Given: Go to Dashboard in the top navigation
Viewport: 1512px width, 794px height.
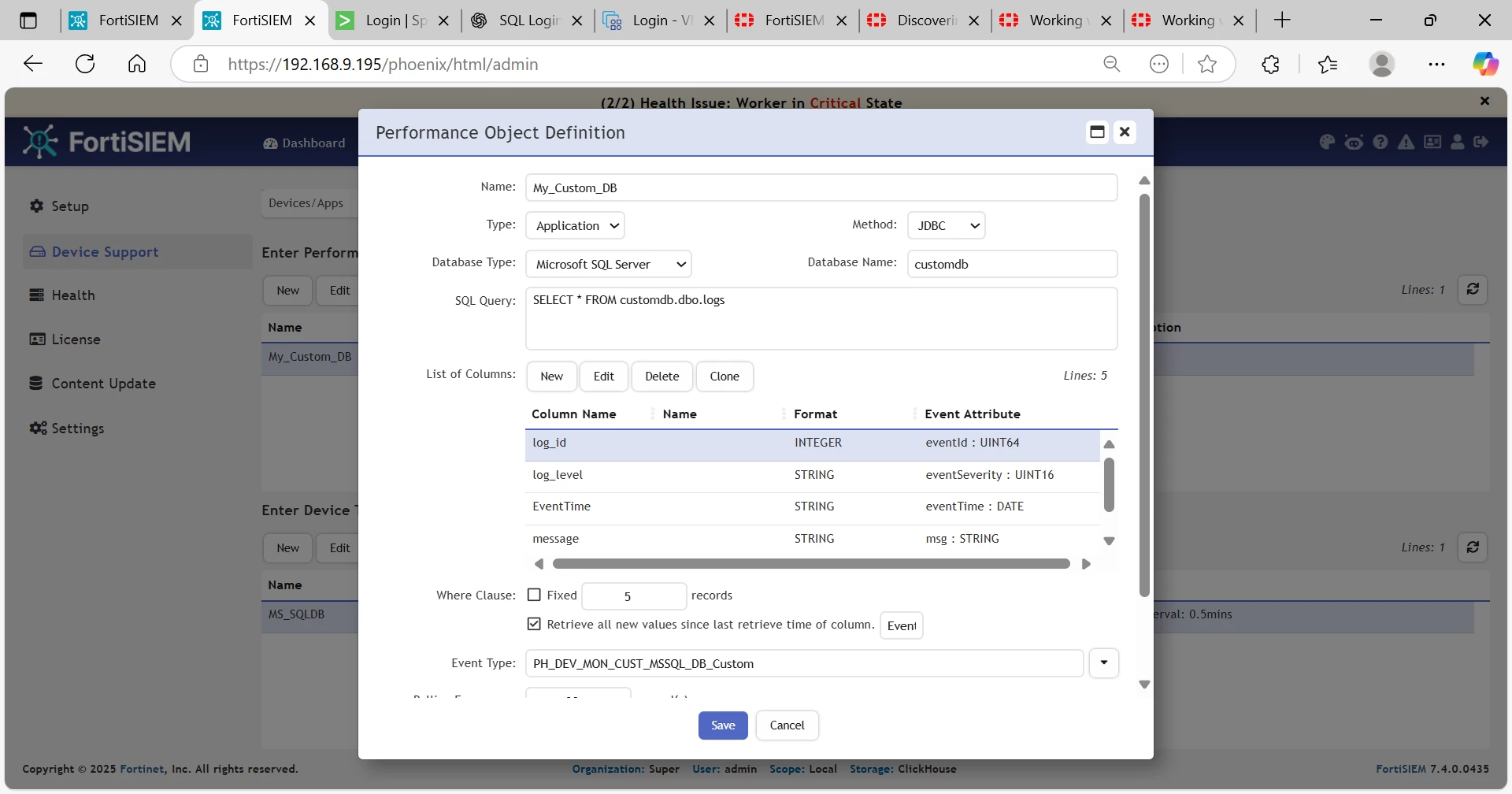Looking at the screenshot, I should tap(304, 143).
